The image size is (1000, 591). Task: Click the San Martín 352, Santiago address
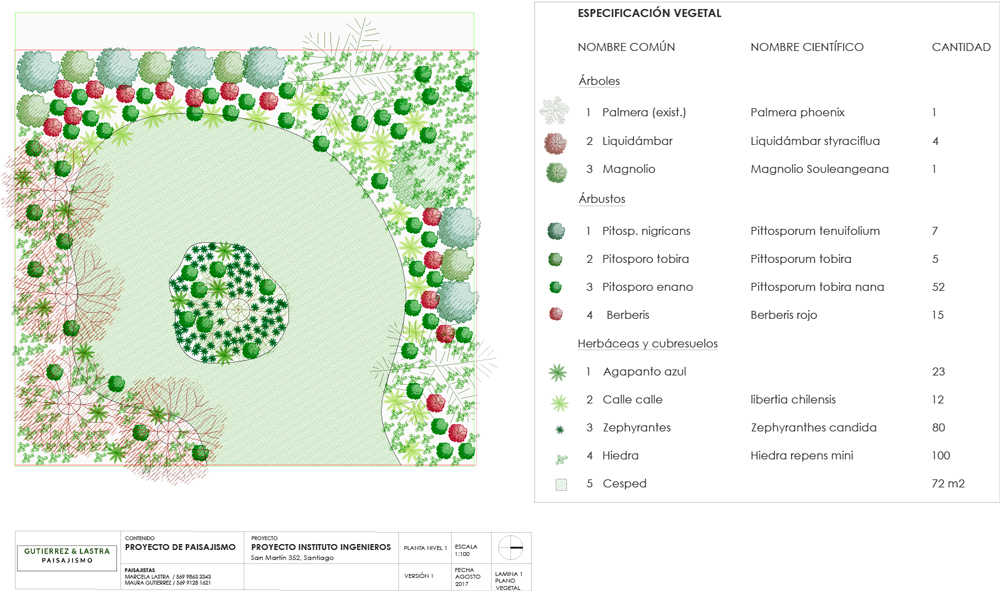coord(292,558)
